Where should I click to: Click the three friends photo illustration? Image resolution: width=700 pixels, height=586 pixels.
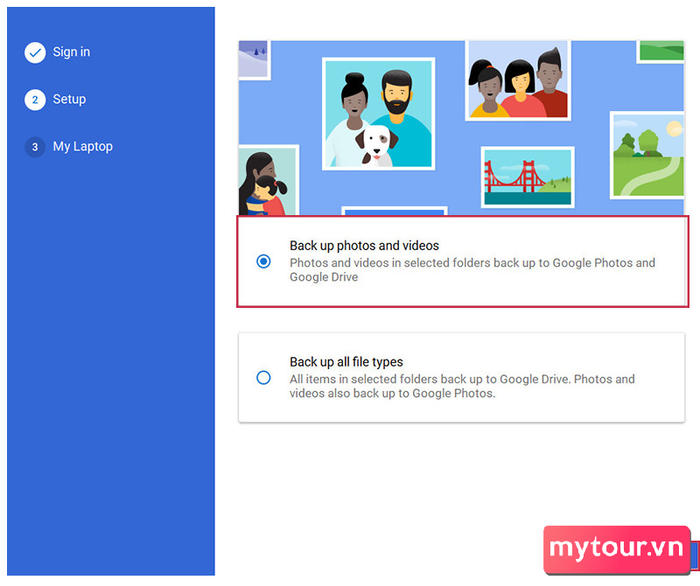point(518,81)
